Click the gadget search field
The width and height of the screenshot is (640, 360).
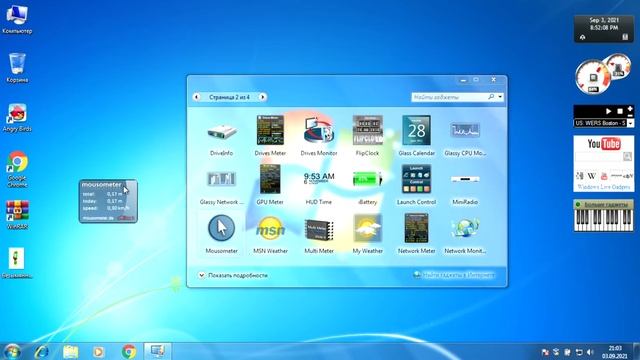click(449, 97)
